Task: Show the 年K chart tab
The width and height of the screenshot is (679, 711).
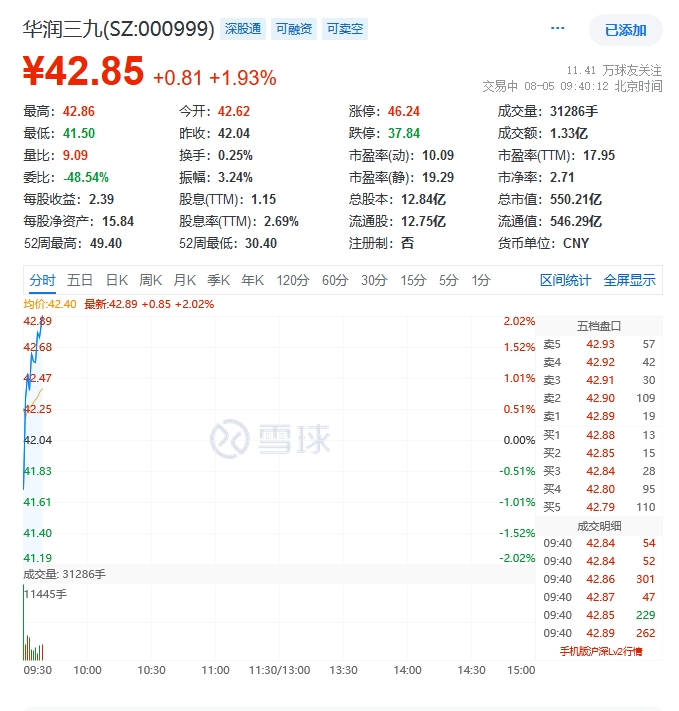Action: 253,280
